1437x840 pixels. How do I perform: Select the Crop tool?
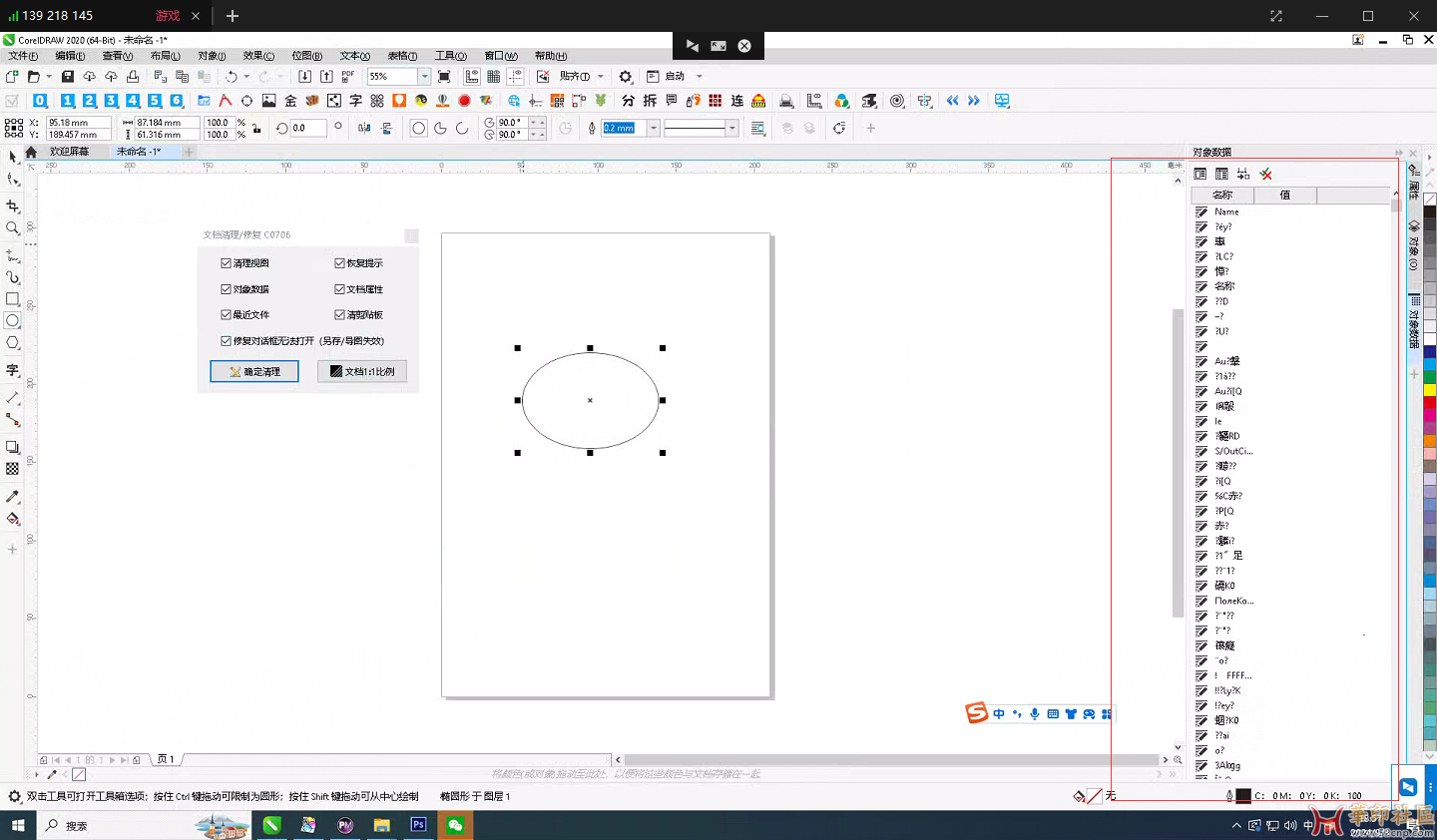point(13,207)
